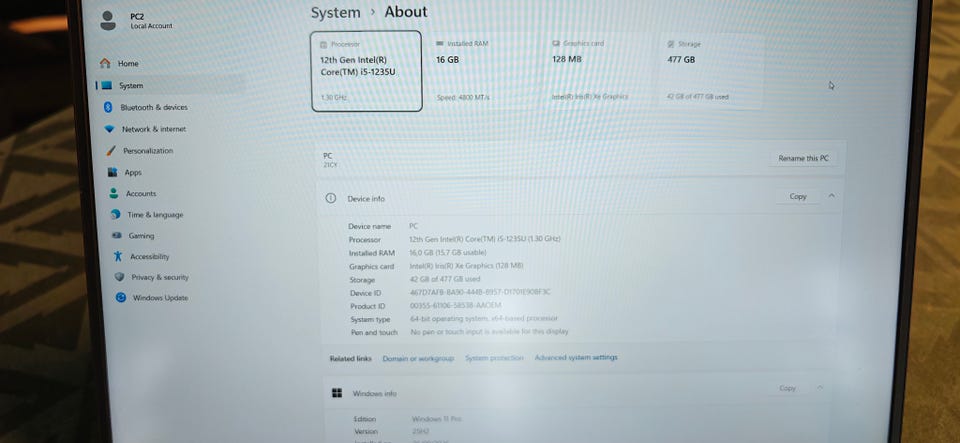Collapse the Device info section chevron
This screenshot has width=960, height=443.
[831, 196]
